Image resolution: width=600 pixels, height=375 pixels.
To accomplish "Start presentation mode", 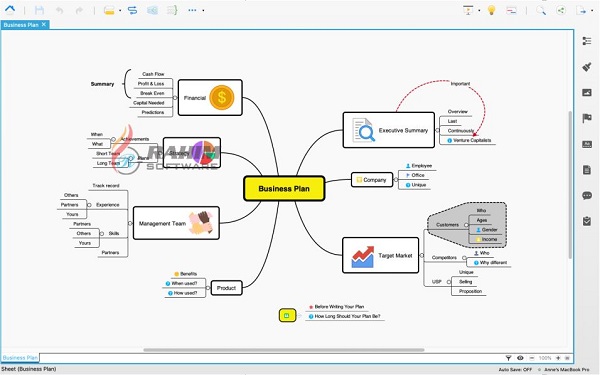I will pos(468,10).
